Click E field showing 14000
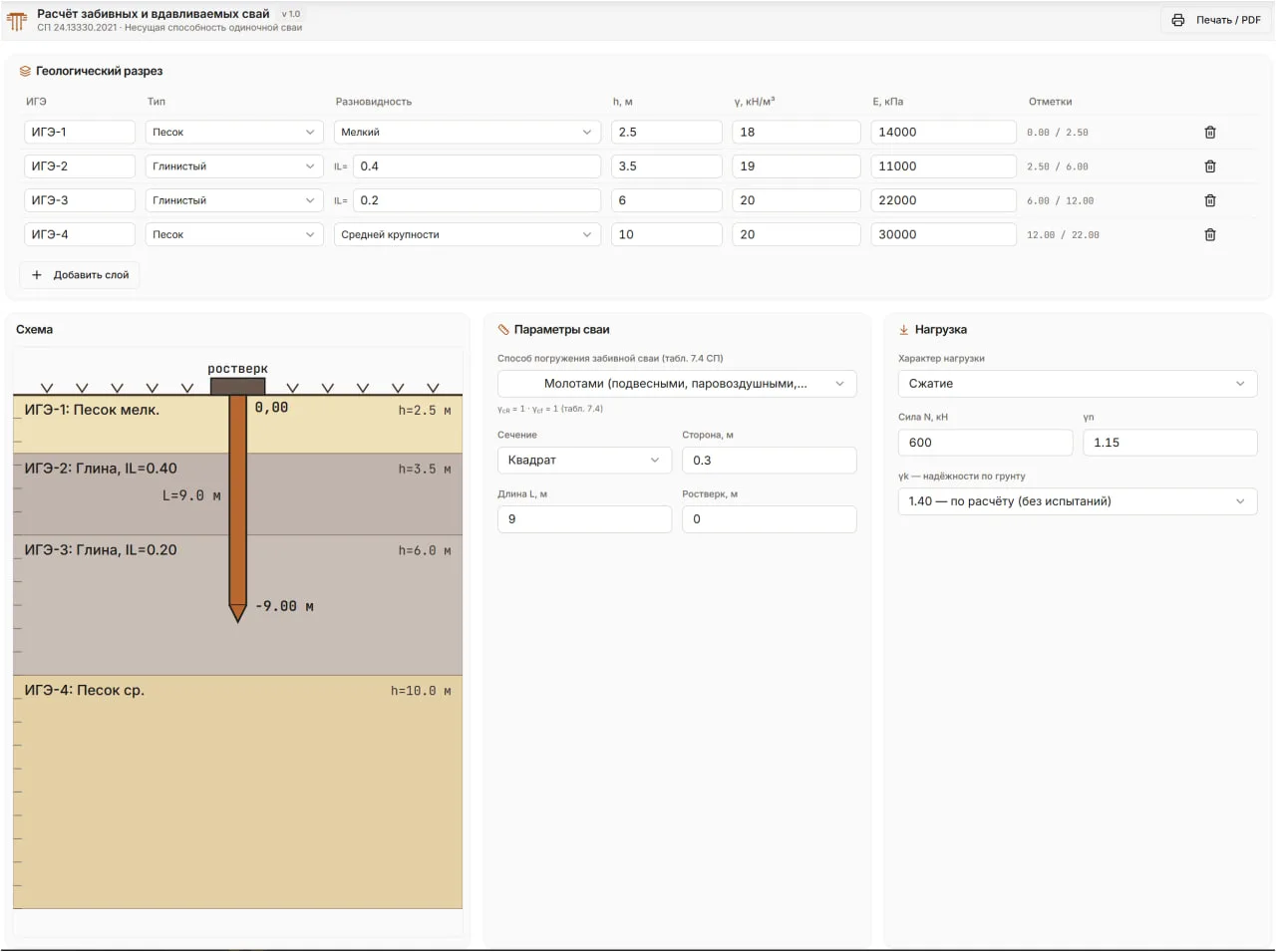Viewport: 1276px width, 952px height. (x=944, y=132)
